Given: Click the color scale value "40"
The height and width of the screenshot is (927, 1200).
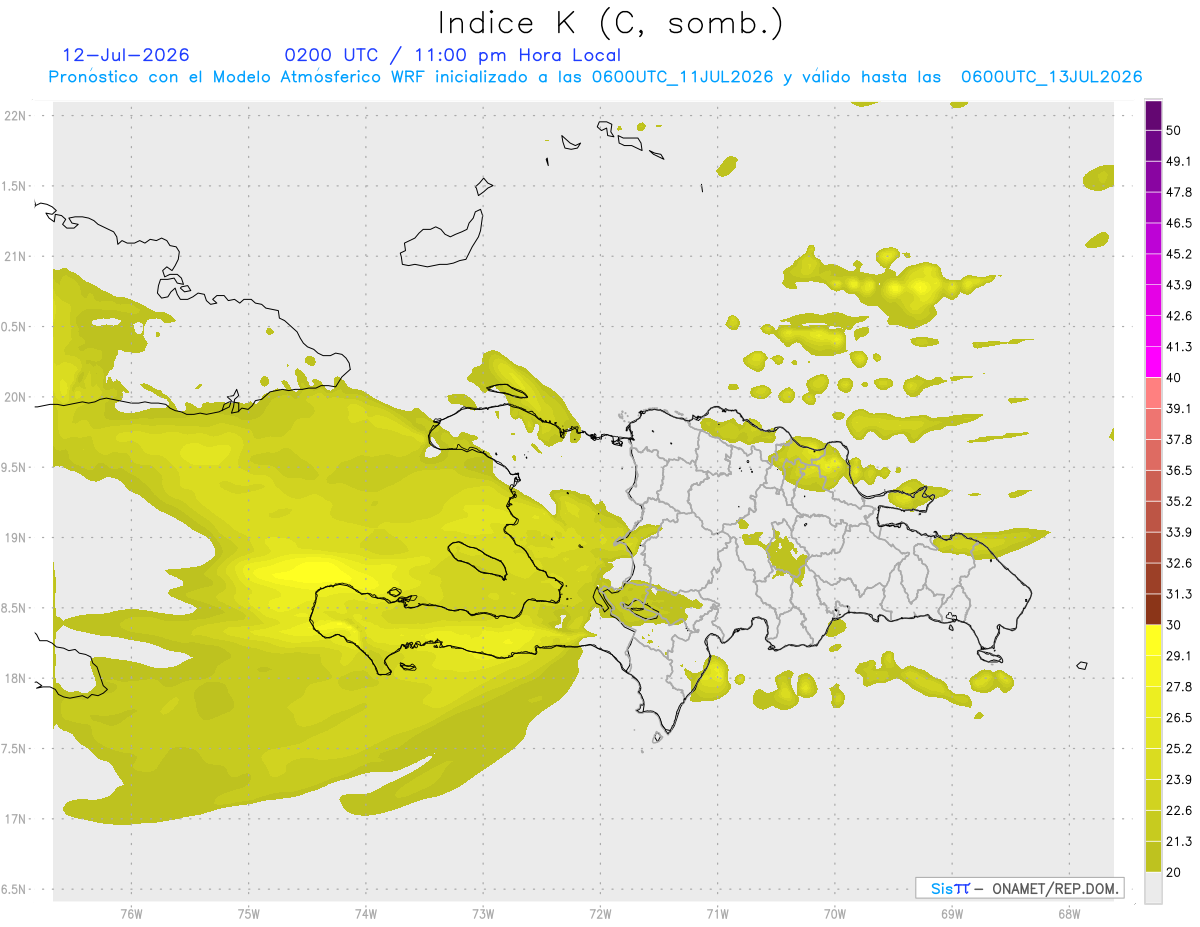Looking at the screenshot, I should pyautogui.click(x=1174, y=378).
